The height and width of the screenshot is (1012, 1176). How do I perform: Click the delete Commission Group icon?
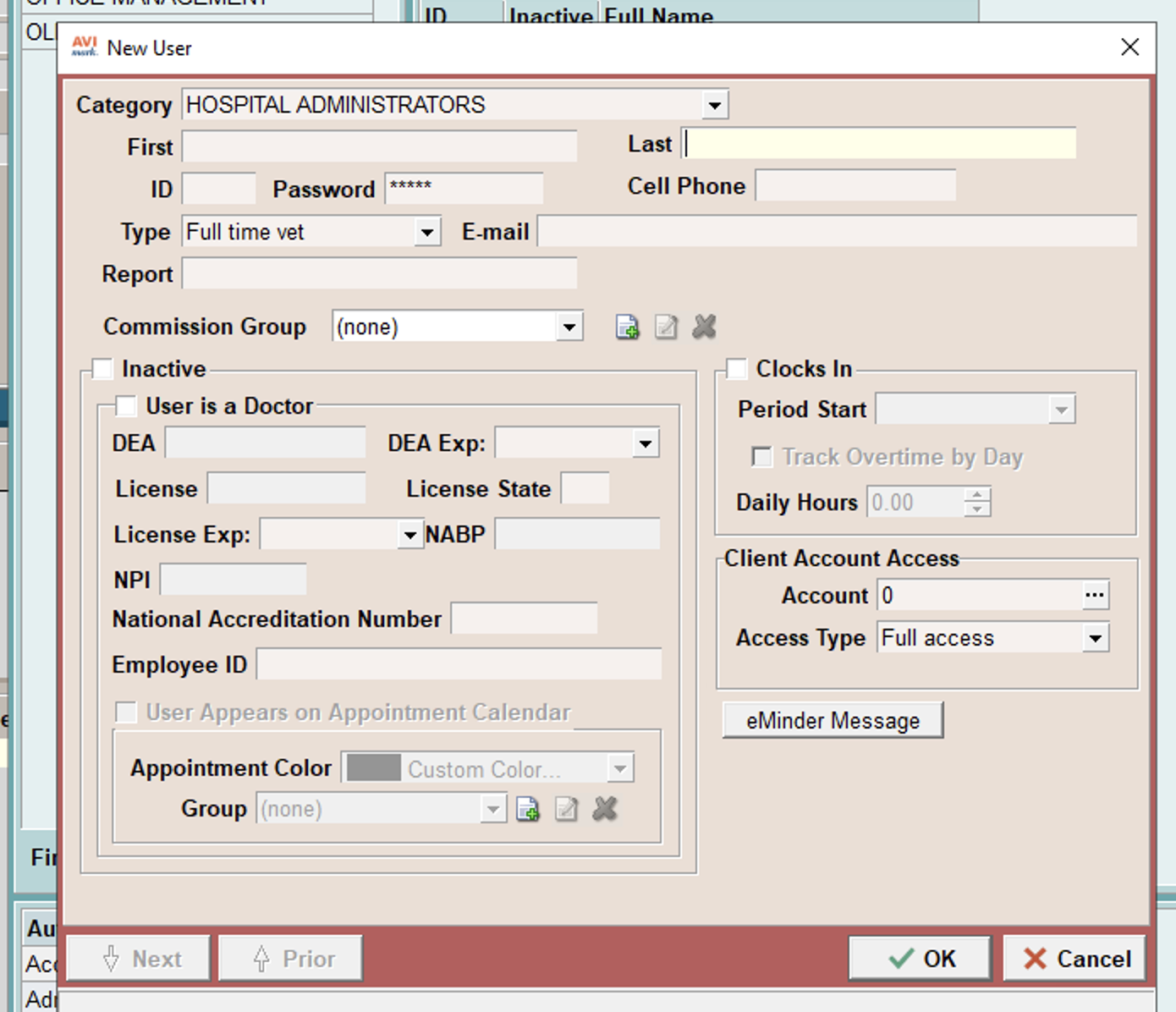pyautogui.click(x=704, y=327)
